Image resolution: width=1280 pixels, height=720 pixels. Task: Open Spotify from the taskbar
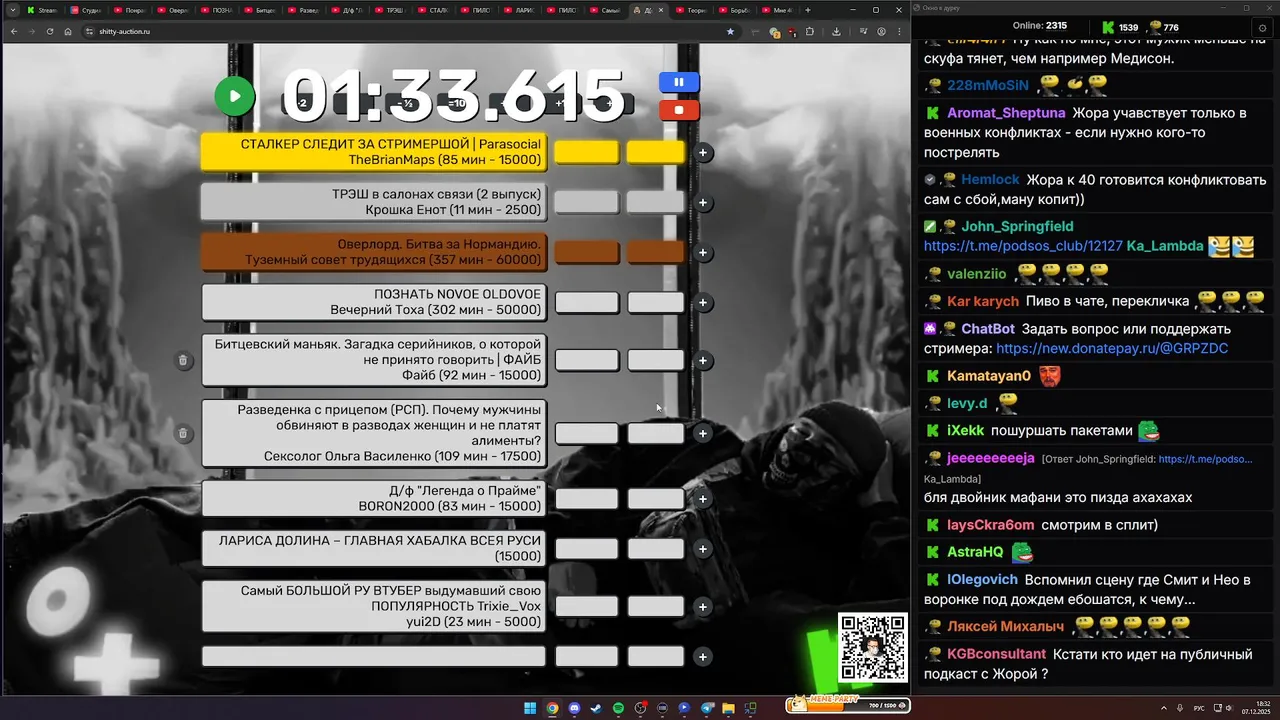[x=618, y=708]
